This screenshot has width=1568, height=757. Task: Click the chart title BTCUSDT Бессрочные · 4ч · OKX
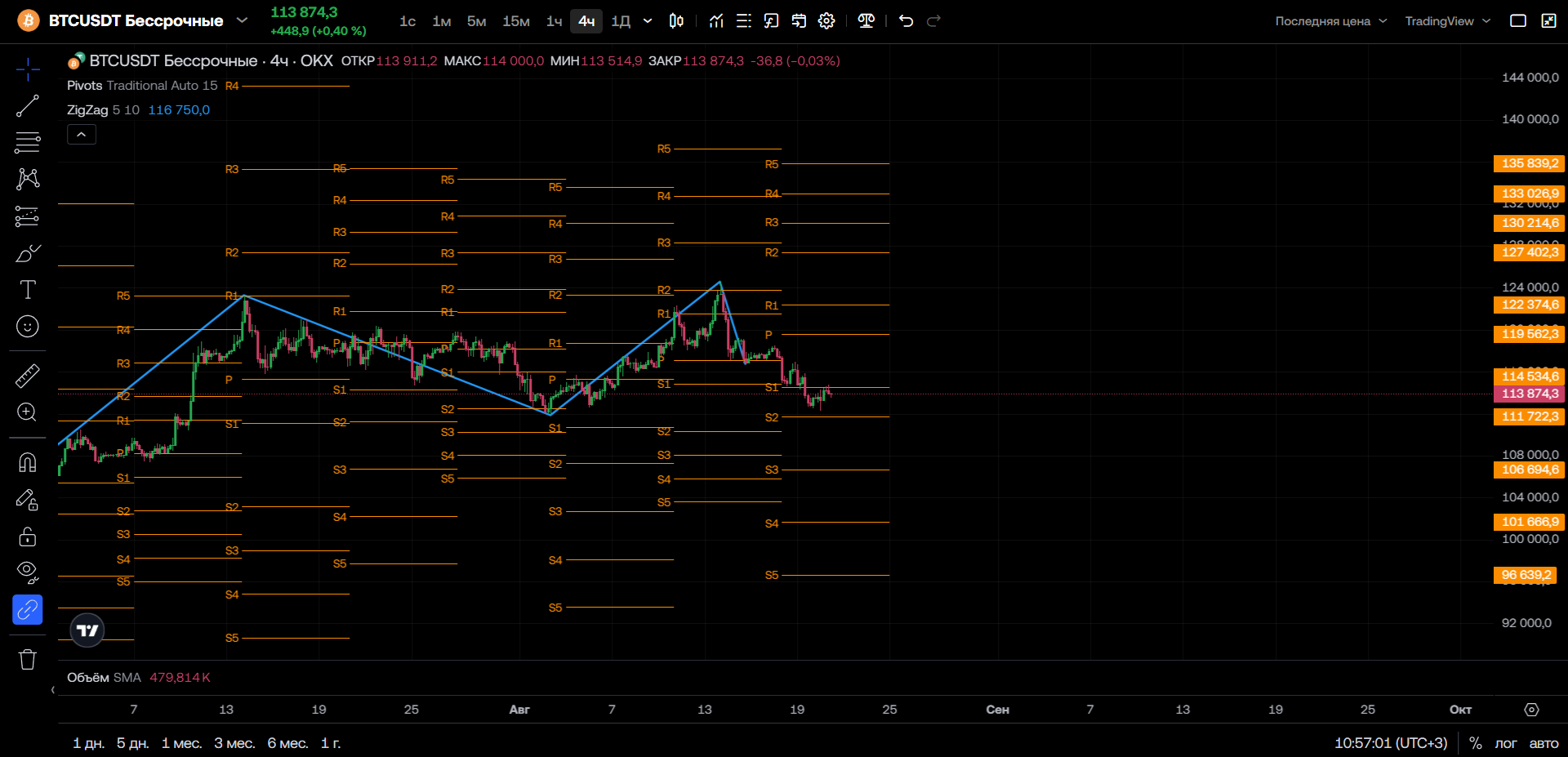[x=211, y=61]
